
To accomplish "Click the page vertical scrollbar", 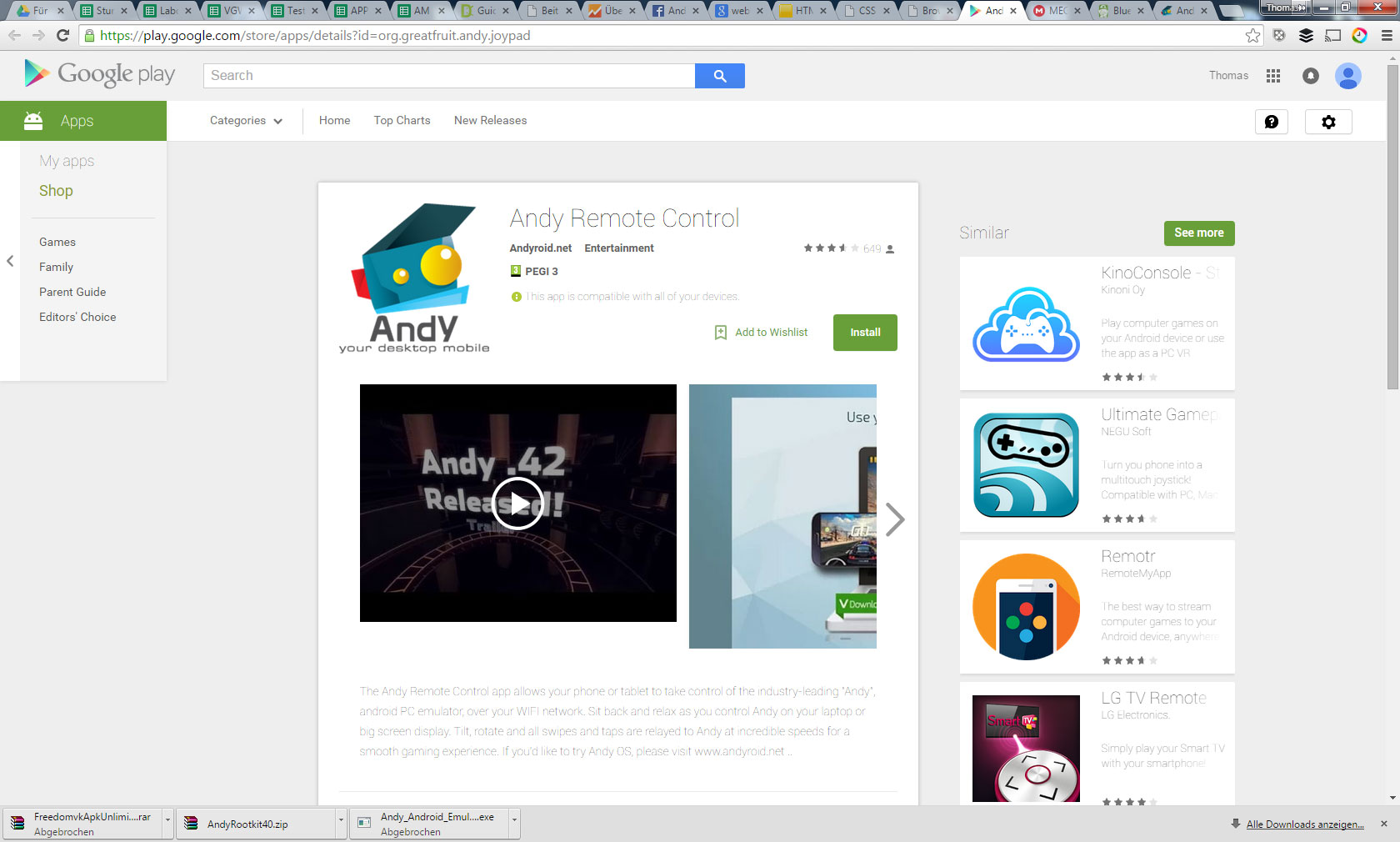I will pyautogui.click(x=1392, y=227).
